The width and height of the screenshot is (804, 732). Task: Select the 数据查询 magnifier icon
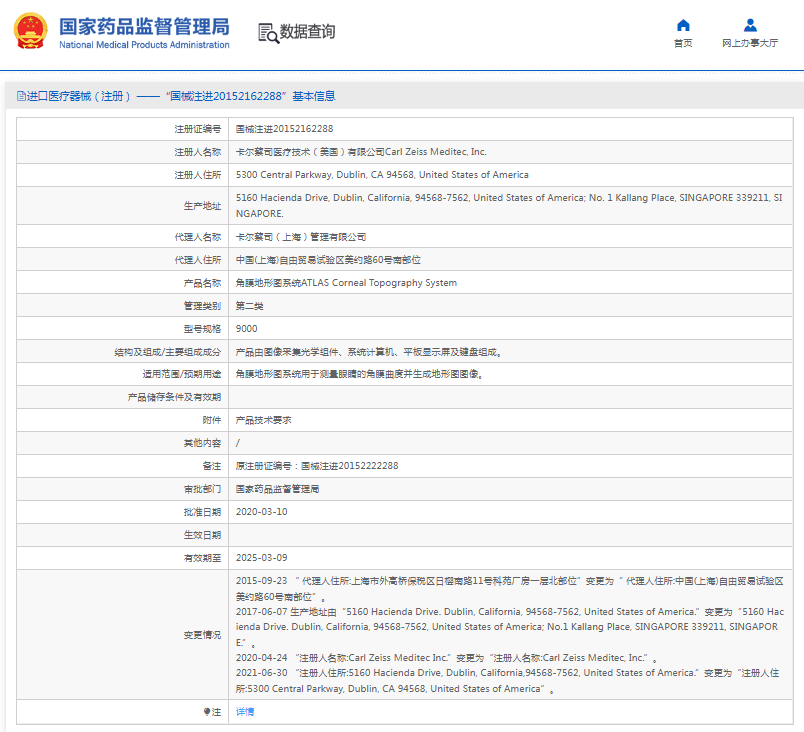tap(267, 33)
